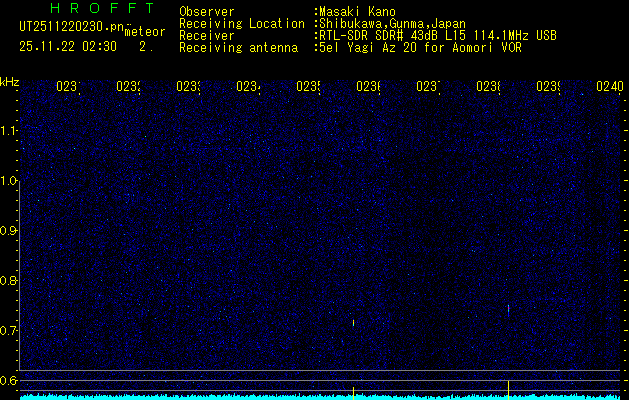Screen dimensions: 629x400
Task: Click the 0237 time tick label
Action: (x=428, y=86)
